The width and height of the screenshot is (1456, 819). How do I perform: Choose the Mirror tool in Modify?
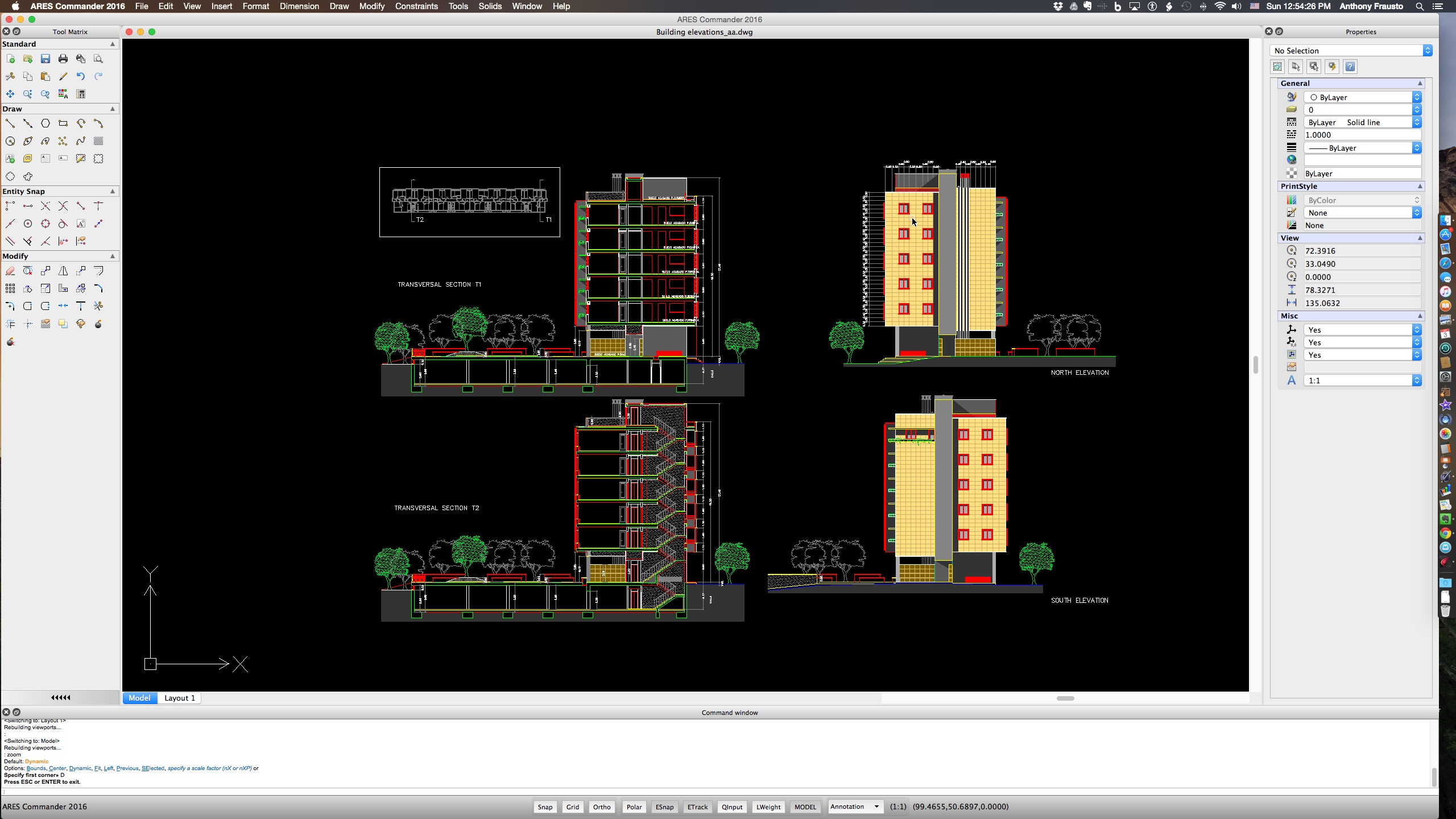tap(63, 271)
